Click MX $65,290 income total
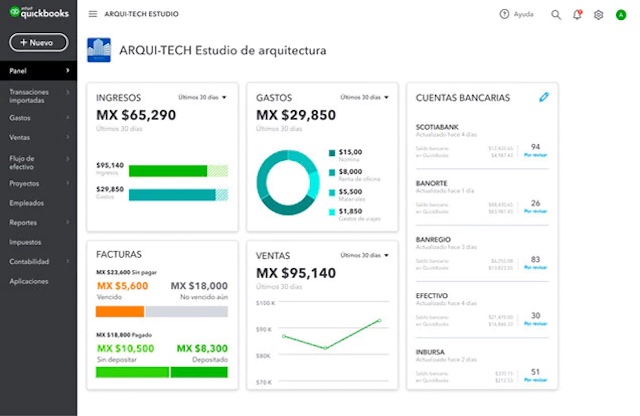The width and height of the screenshot is (640, 416). pyautogui.click(x=136, y=115)
